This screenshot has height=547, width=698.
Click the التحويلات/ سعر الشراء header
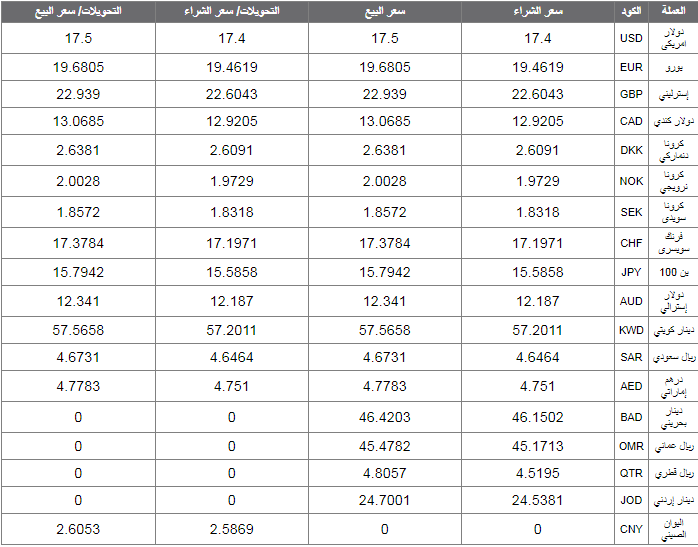pos(231,11)
